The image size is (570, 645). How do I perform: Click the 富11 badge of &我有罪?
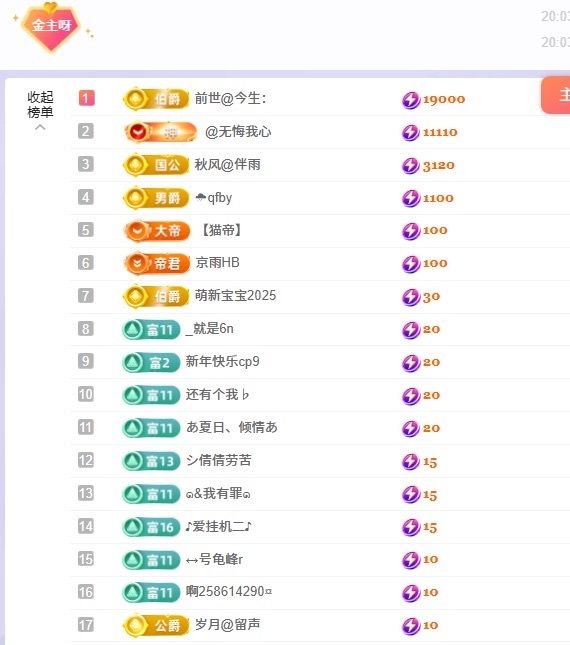151,494
